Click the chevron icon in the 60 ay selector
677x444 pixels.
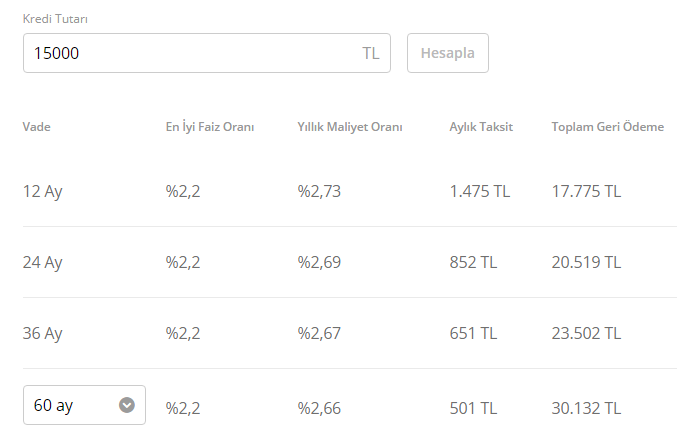pyautogui.click(x=127, y=405)
